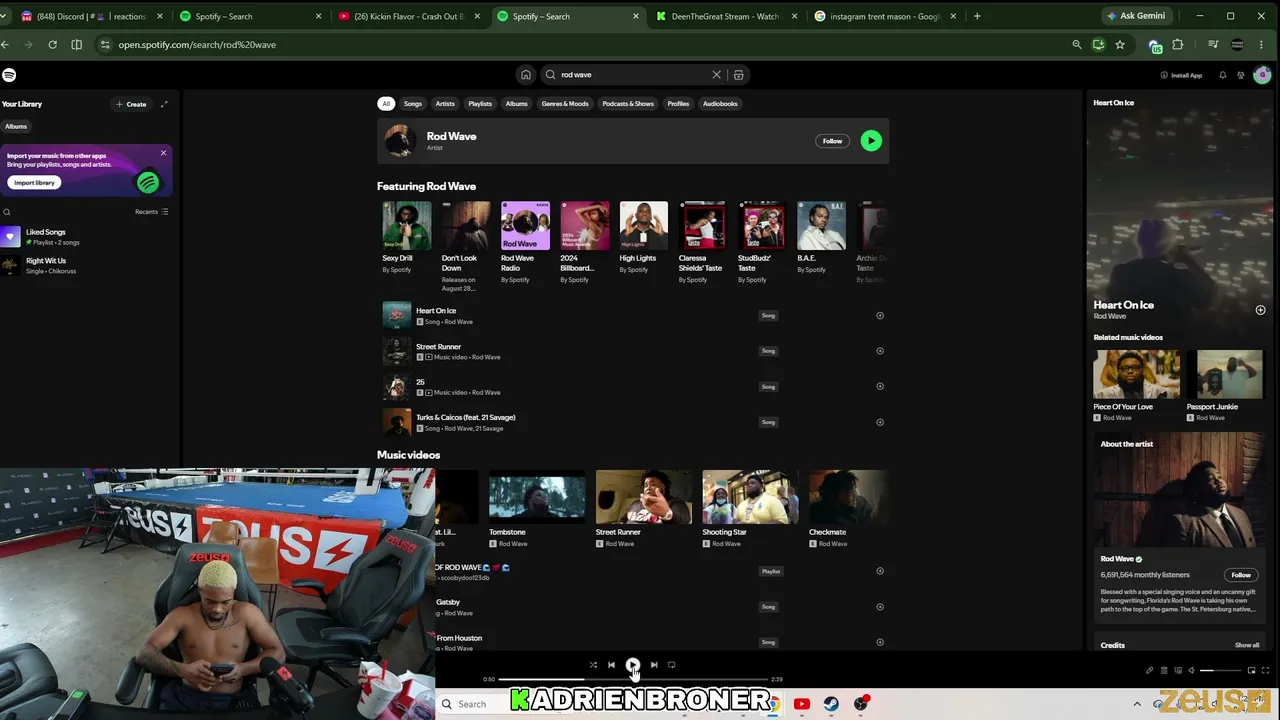The image size is (1280, 720).
Task: Click the Import playlists button
Action: pos(34,183)
